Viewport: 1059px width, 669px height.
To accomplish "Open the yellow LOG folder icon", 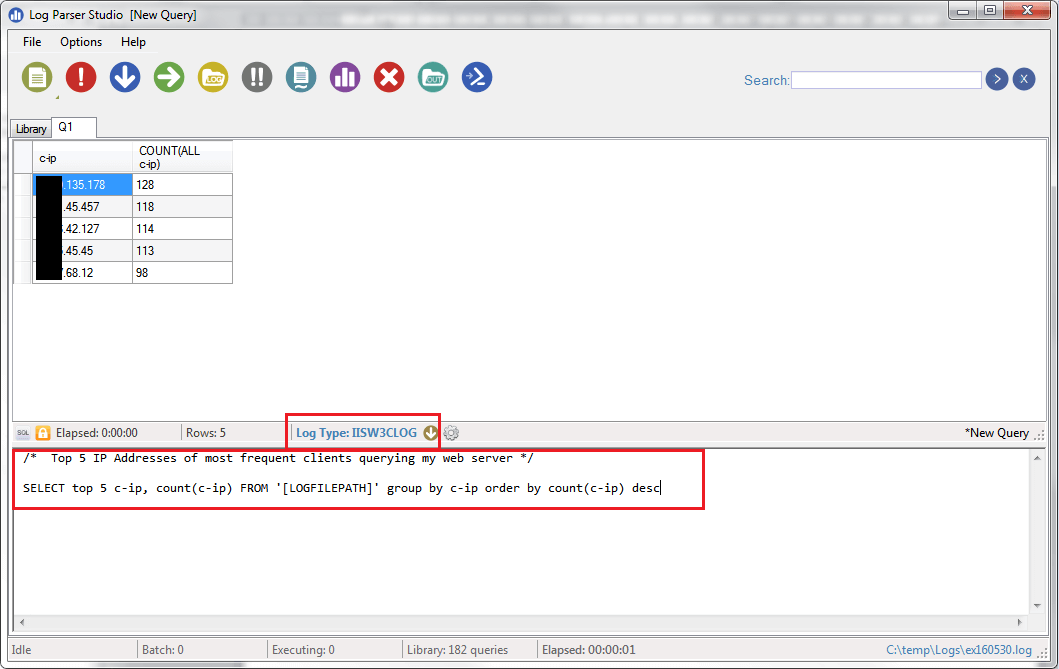I will click(x=213, y=78).
